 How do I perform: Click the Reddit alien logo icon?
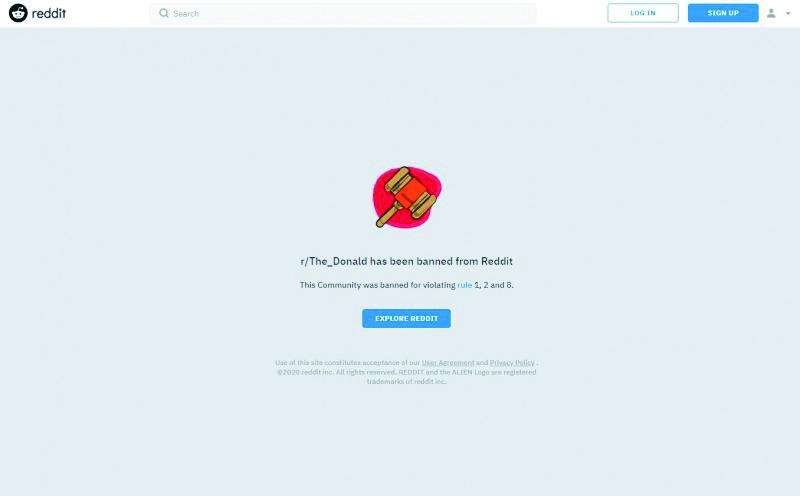18,13
